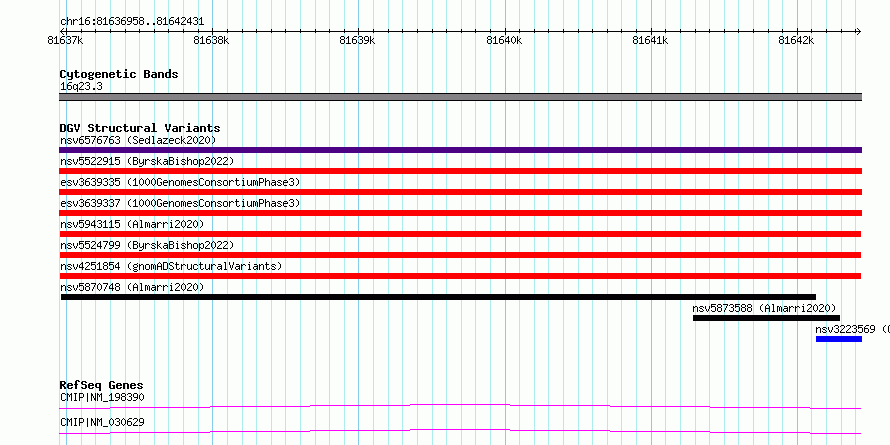Click the red esv3639337 variant bar
Screen dimensions: 890x445
coord(460,213)
